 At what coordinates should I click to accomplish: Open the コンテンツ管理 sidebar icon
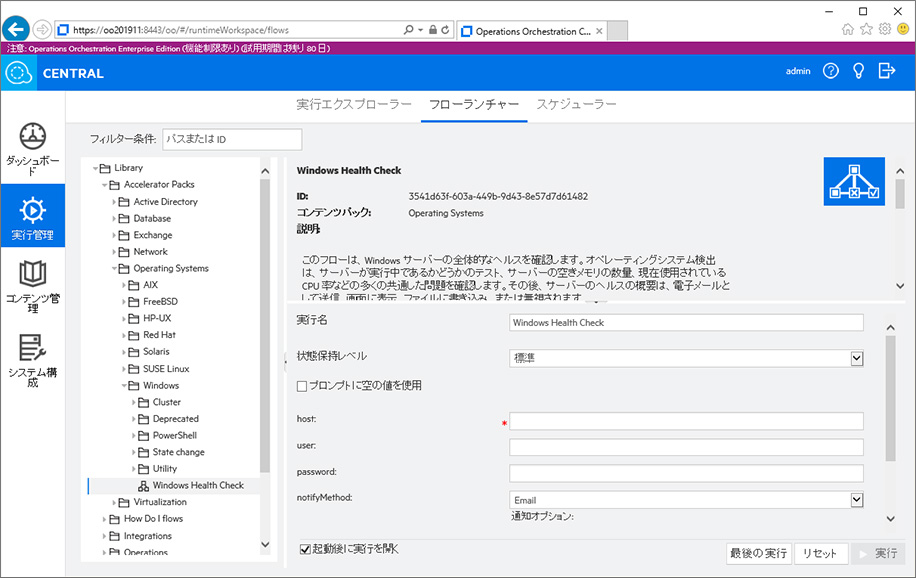pyautogui.click(x=33, y=283)
